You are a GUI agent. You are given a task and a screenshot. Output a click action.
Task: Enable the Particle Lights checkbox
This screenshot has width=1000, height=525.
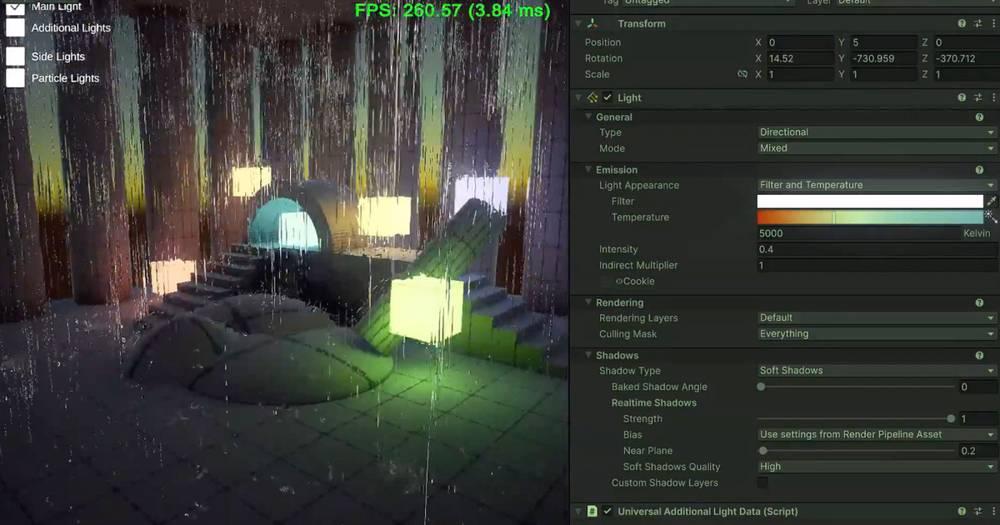click(15, 78)
